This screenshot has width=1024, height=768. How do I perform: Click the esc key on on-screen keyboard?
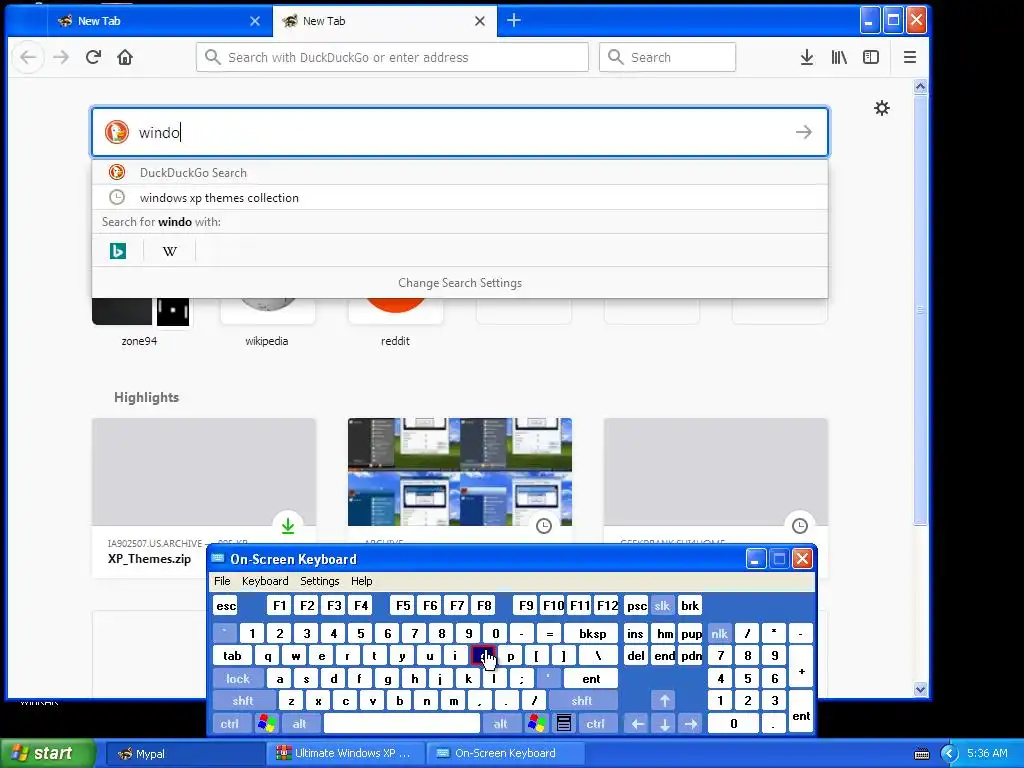226,605
